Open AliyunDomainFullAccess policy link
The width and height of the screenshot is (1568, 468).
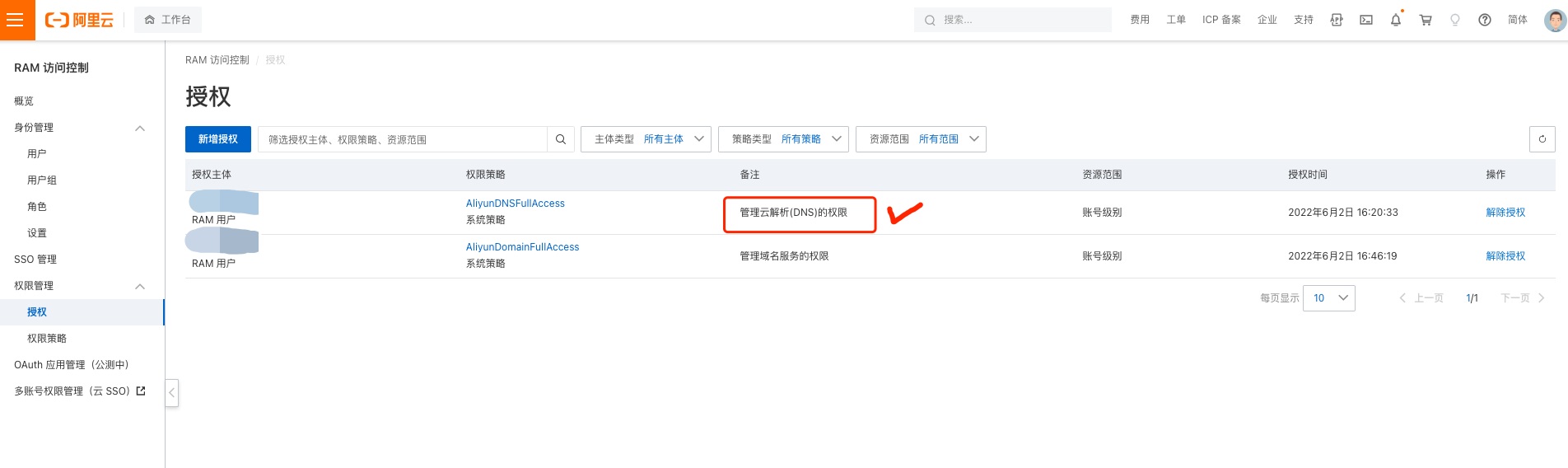coord(523,247)
